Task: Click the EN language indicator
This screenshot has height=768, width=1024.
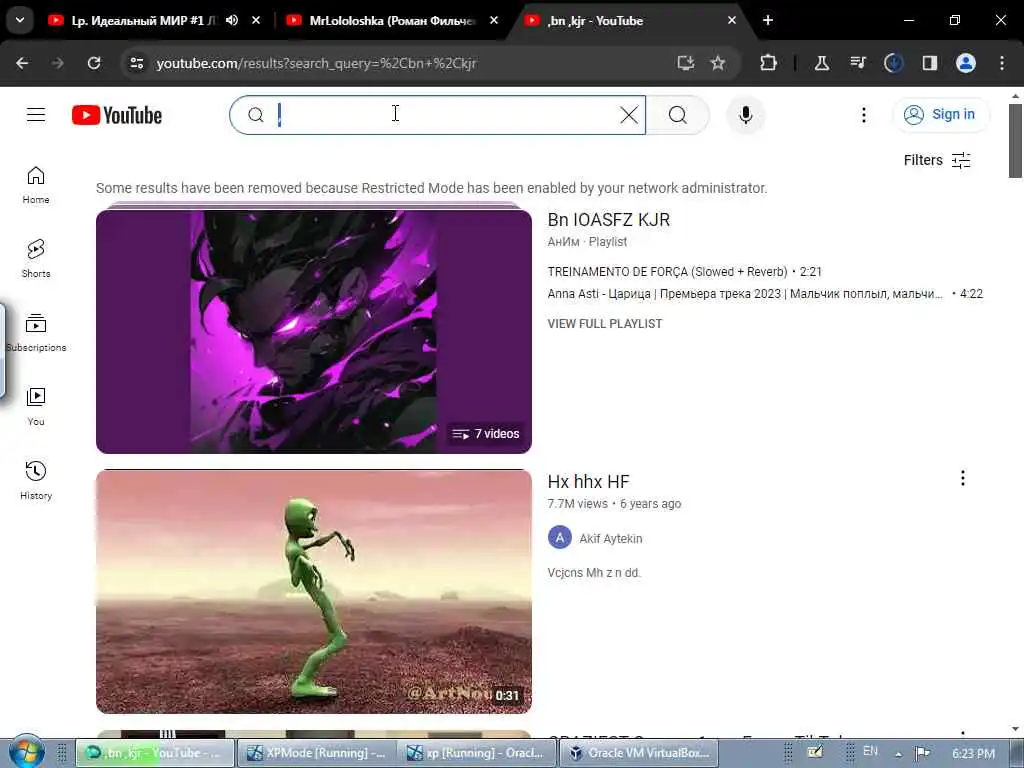Action: (x=870, y=752)
